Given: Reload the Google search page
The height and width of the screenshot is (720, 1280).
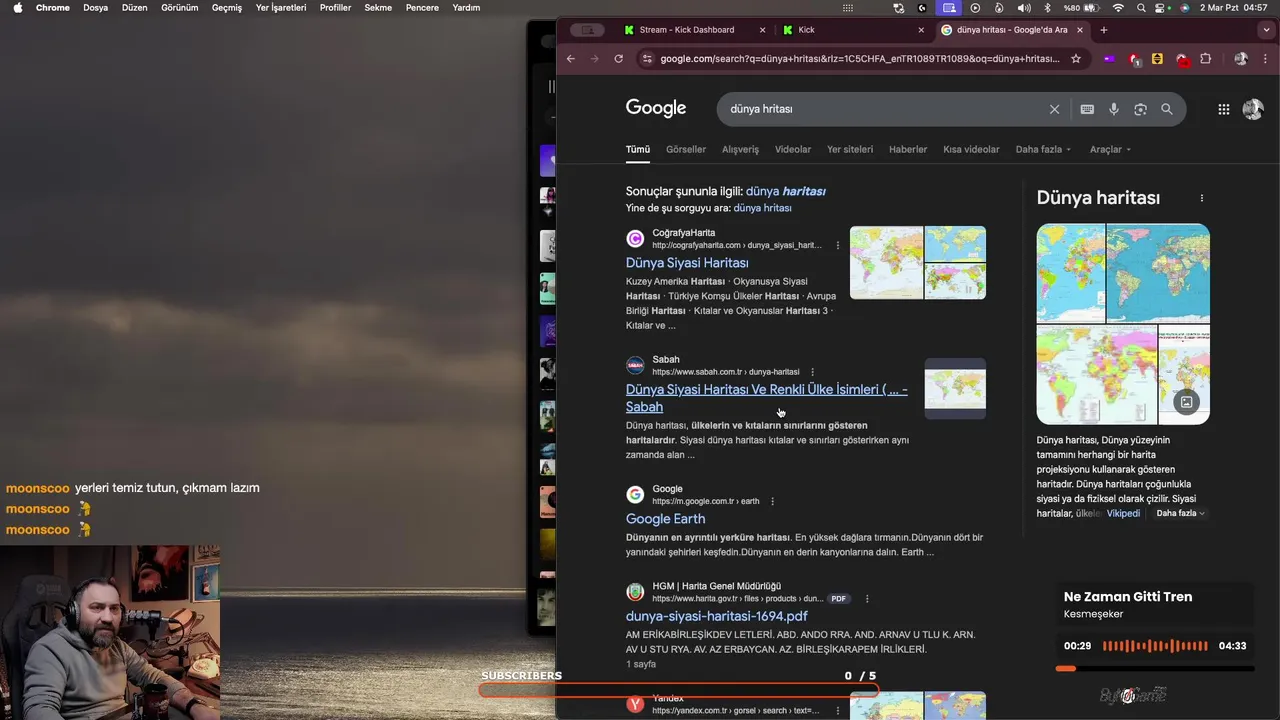Looking at the screenshot, I should click(619, 59).
